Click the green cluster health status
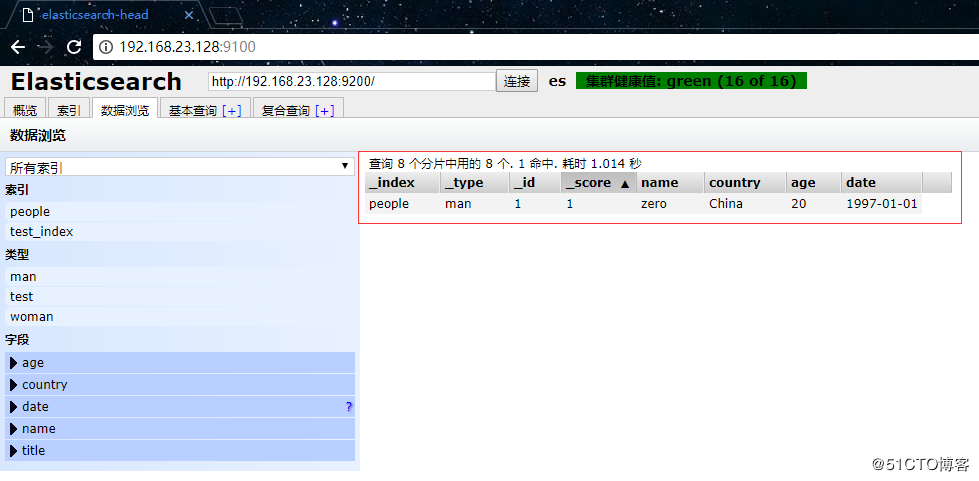This screenshot has height=481, width=979. click(x=691, y=81)
